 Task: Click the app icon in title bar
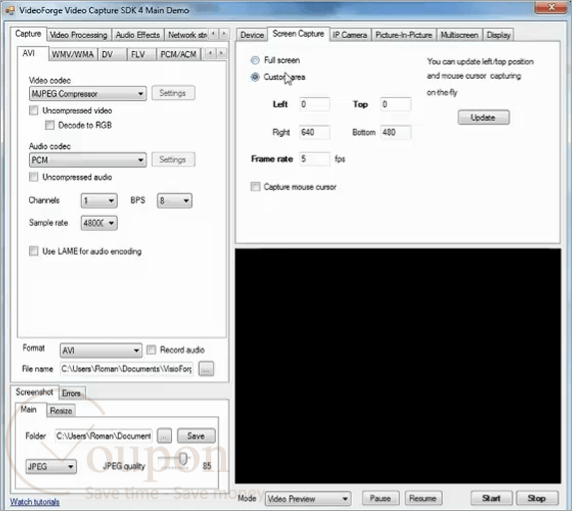pyautogui.click(x=10, y=10)
